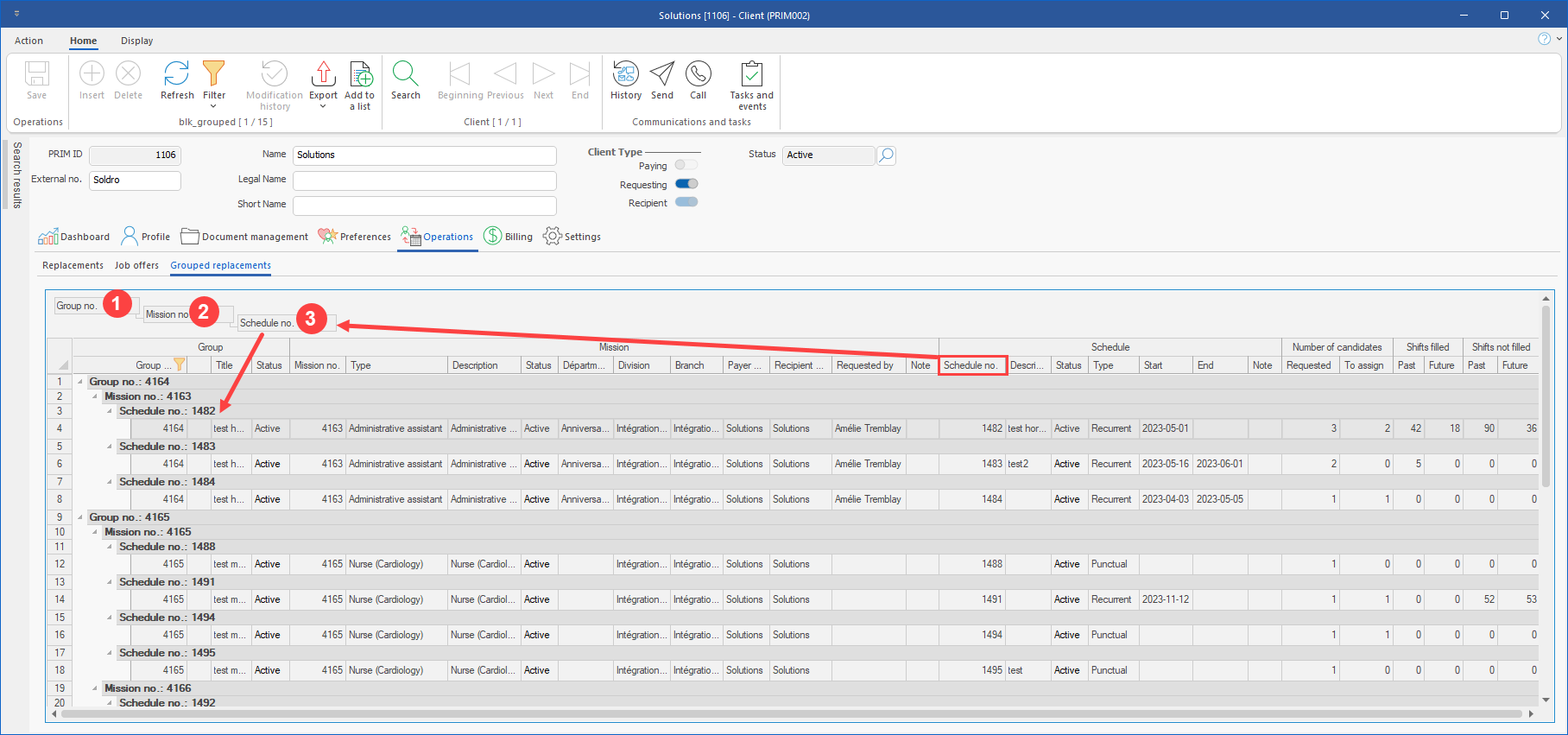Click the Status lookup magnifier button
Screen dimensions: 1568x735
tap(886, 155)
